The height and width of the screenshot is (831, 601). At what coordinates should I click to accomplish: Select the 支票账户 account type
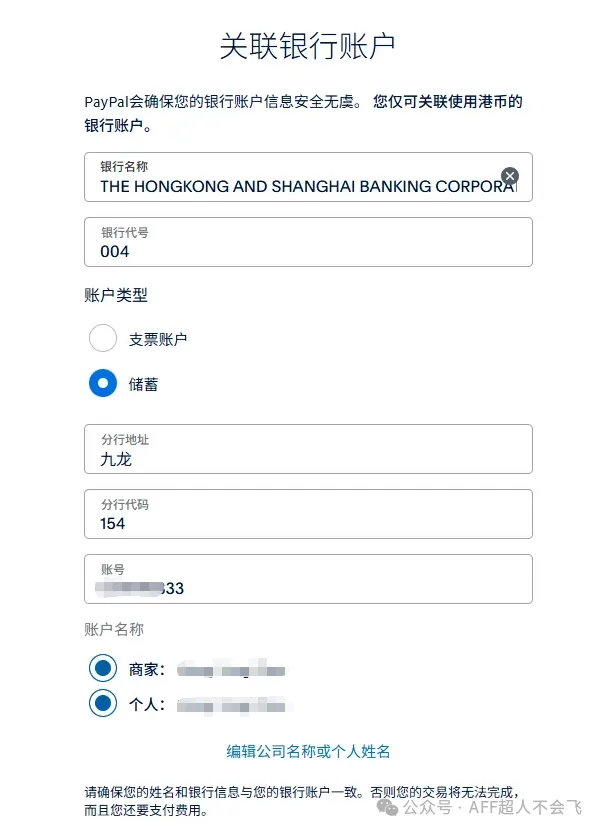pos(103,338)
